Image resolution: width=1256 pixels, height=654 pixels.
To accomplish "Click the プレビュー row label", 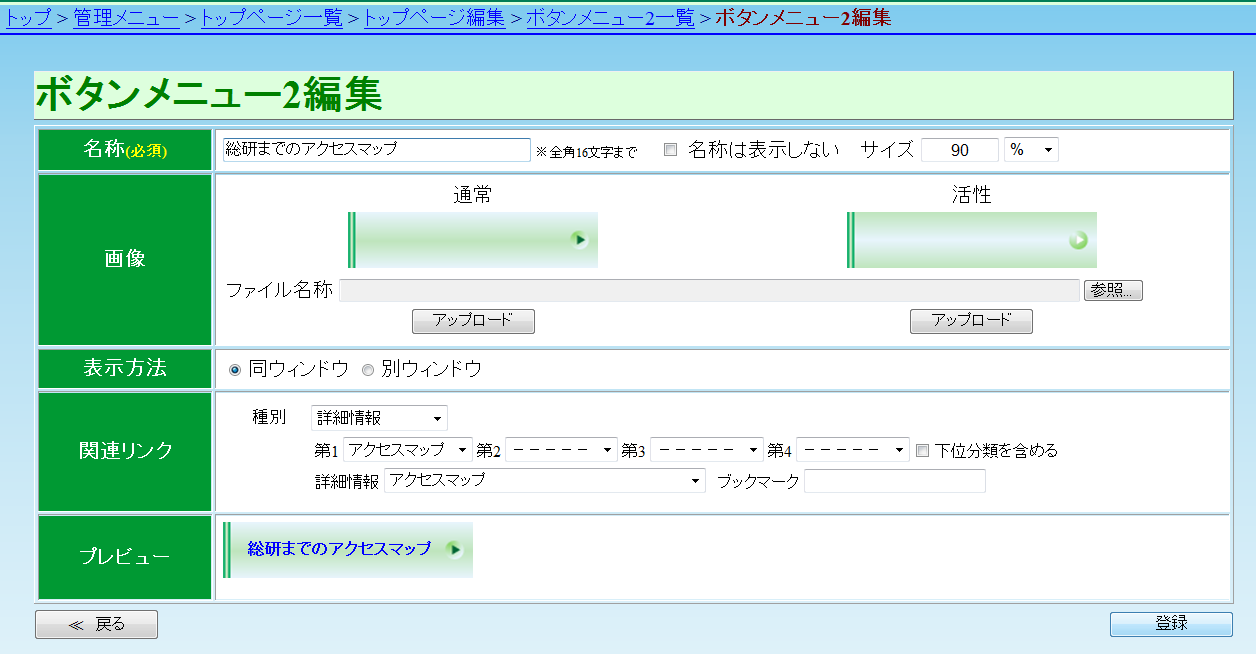I will 125,557.
